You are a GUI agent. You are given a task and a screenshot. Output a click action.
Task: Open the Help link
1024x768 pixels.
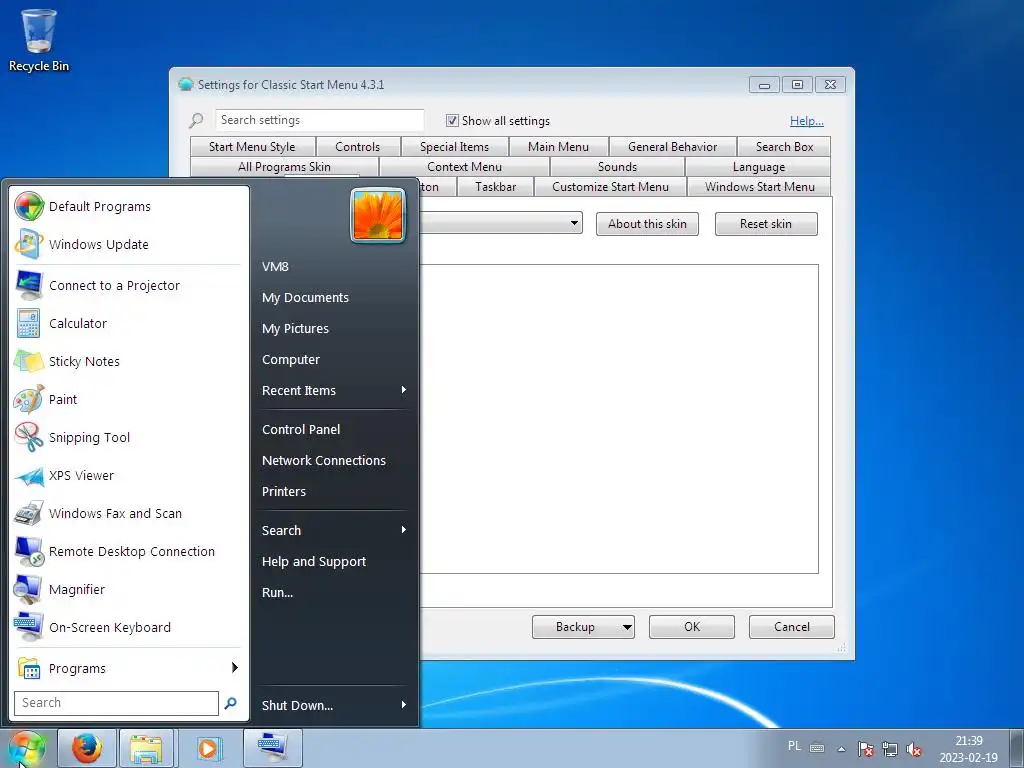807,121
